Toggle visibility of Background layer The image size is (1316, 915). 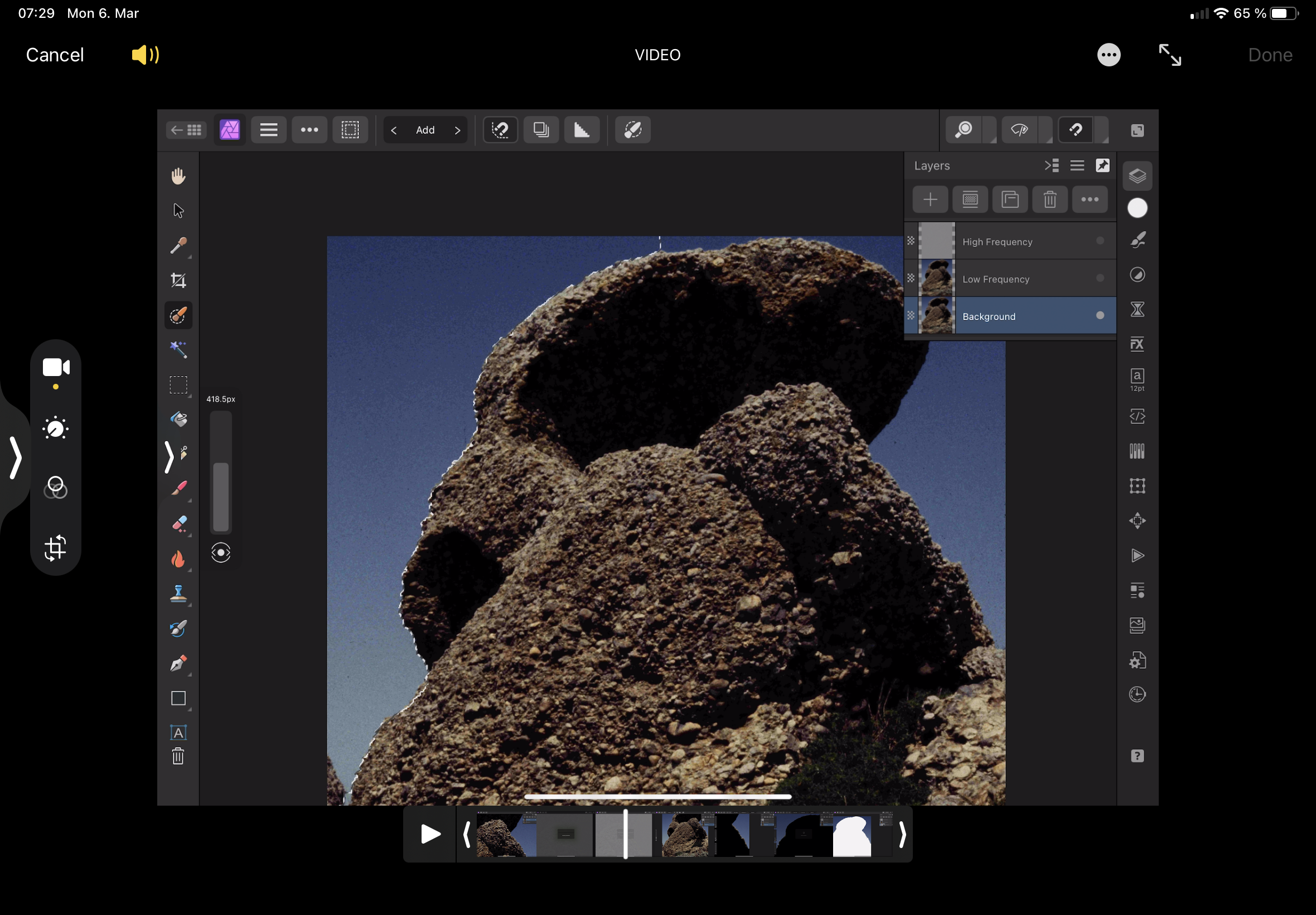[1100, 315]
